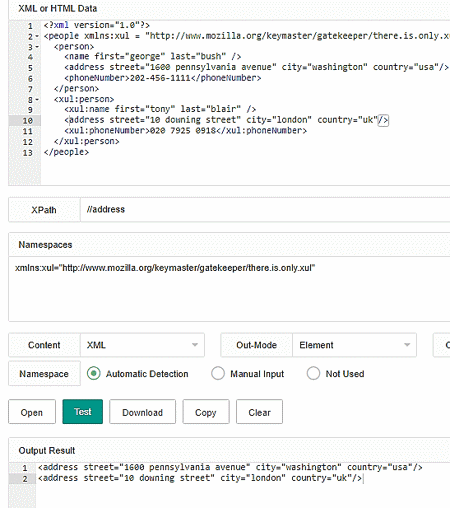This screenshot has width=450, height=508.
Task: Select line number 10 in the XML editor gutter
Action: click(28, 120)
